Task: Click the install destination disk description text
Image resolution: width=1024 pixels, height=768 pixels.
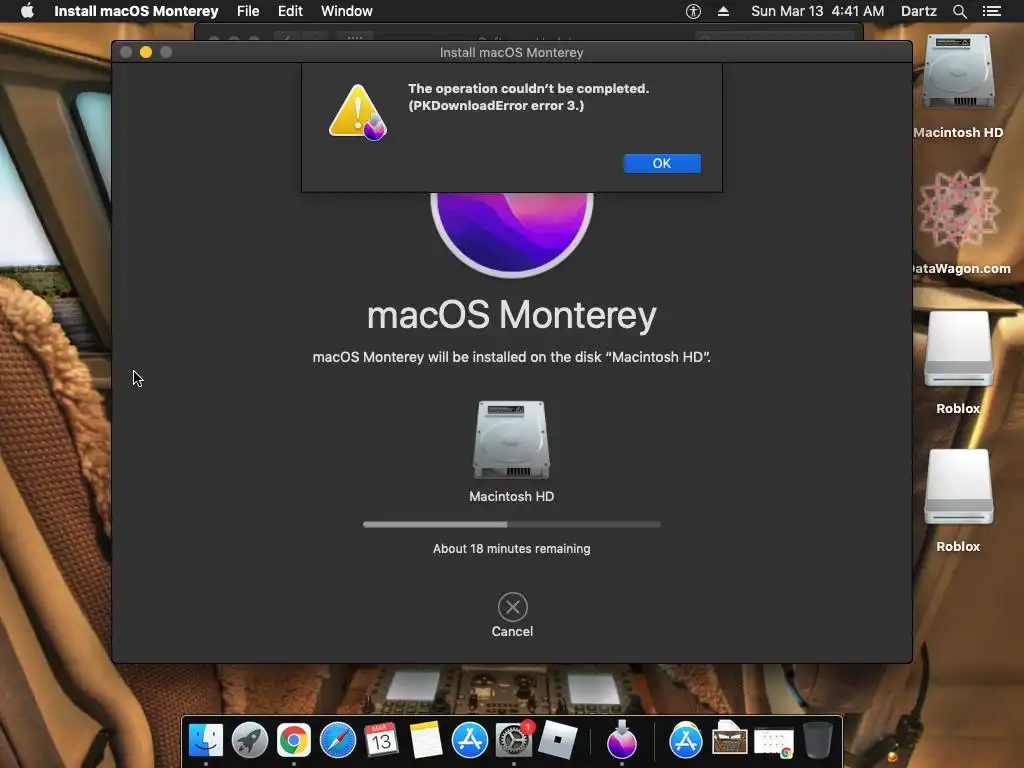Action: (x=511, y=357)
